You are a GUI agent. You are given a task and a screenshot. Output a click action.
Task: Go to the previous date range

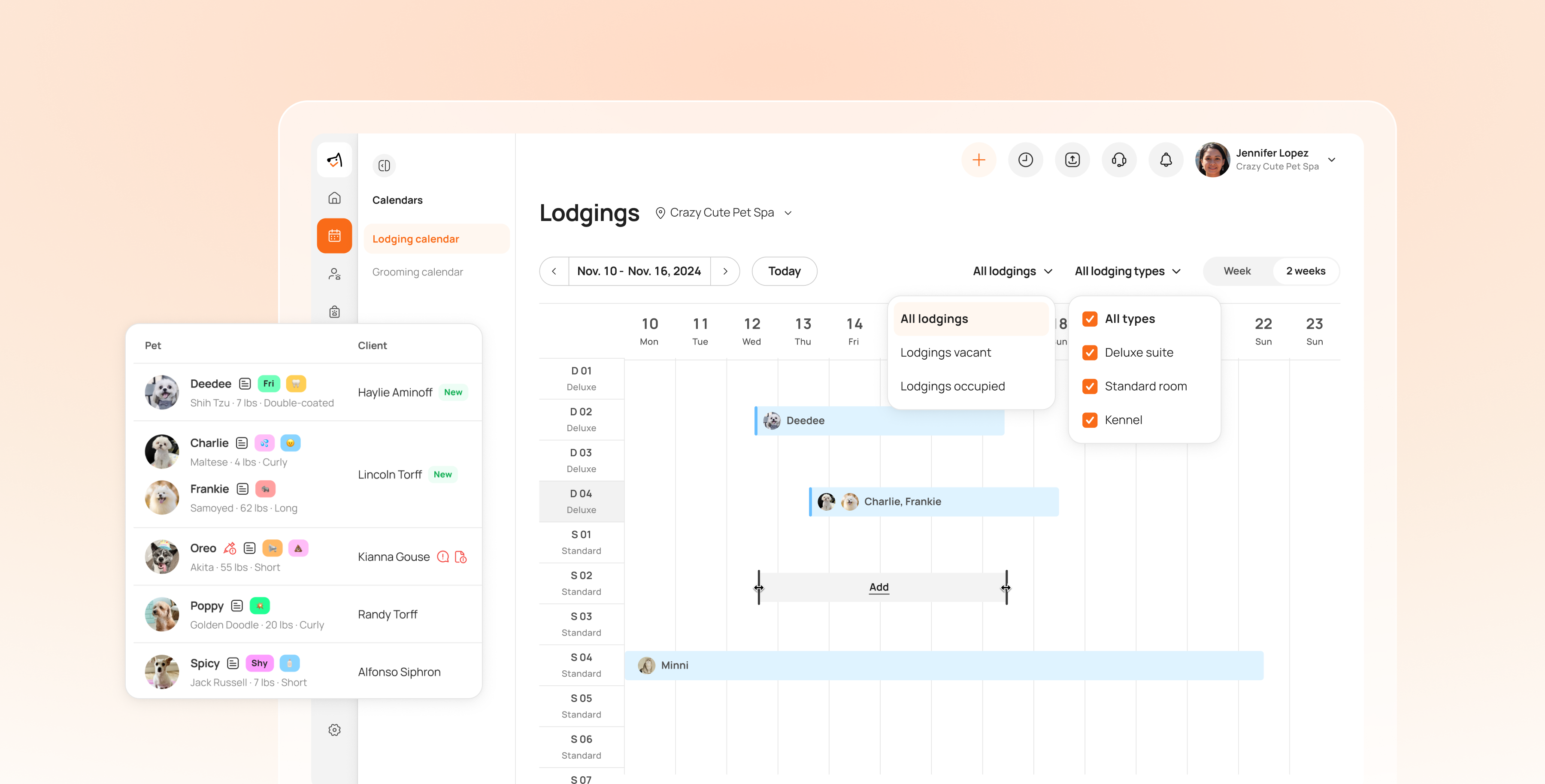coord(554,271)
